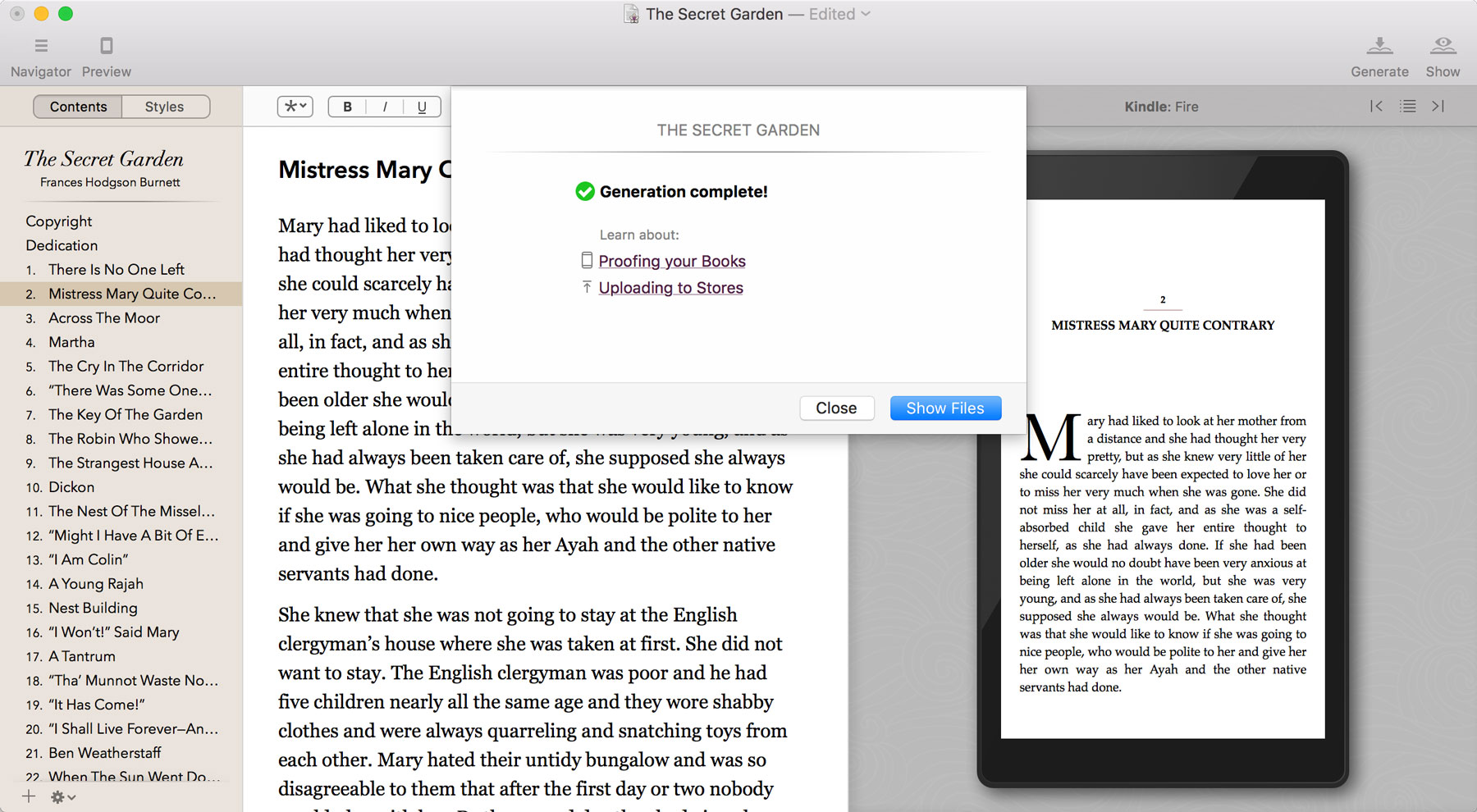Click the drop cap M in preview
This screenshot has width=1477, height=812.
point(1051,437)
